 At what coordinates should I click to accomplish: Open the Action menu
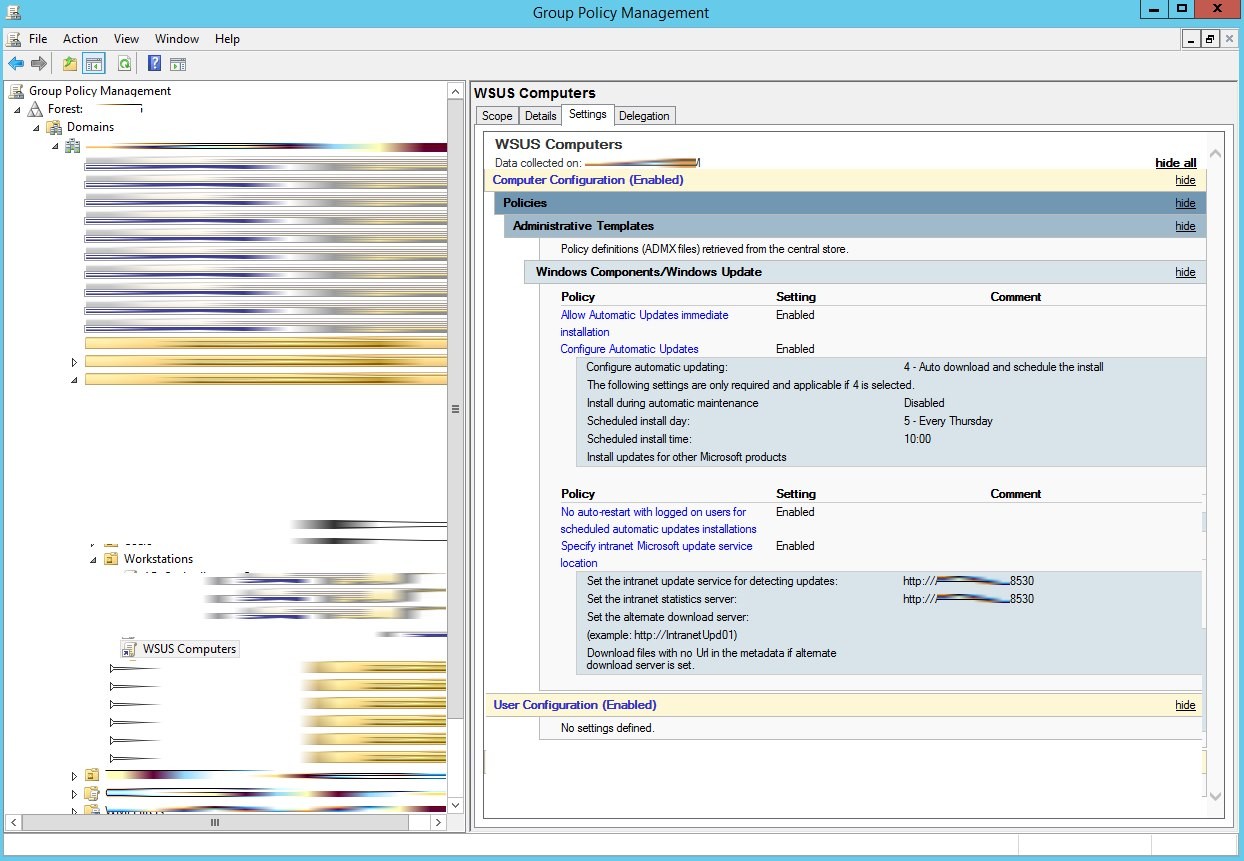80,39
